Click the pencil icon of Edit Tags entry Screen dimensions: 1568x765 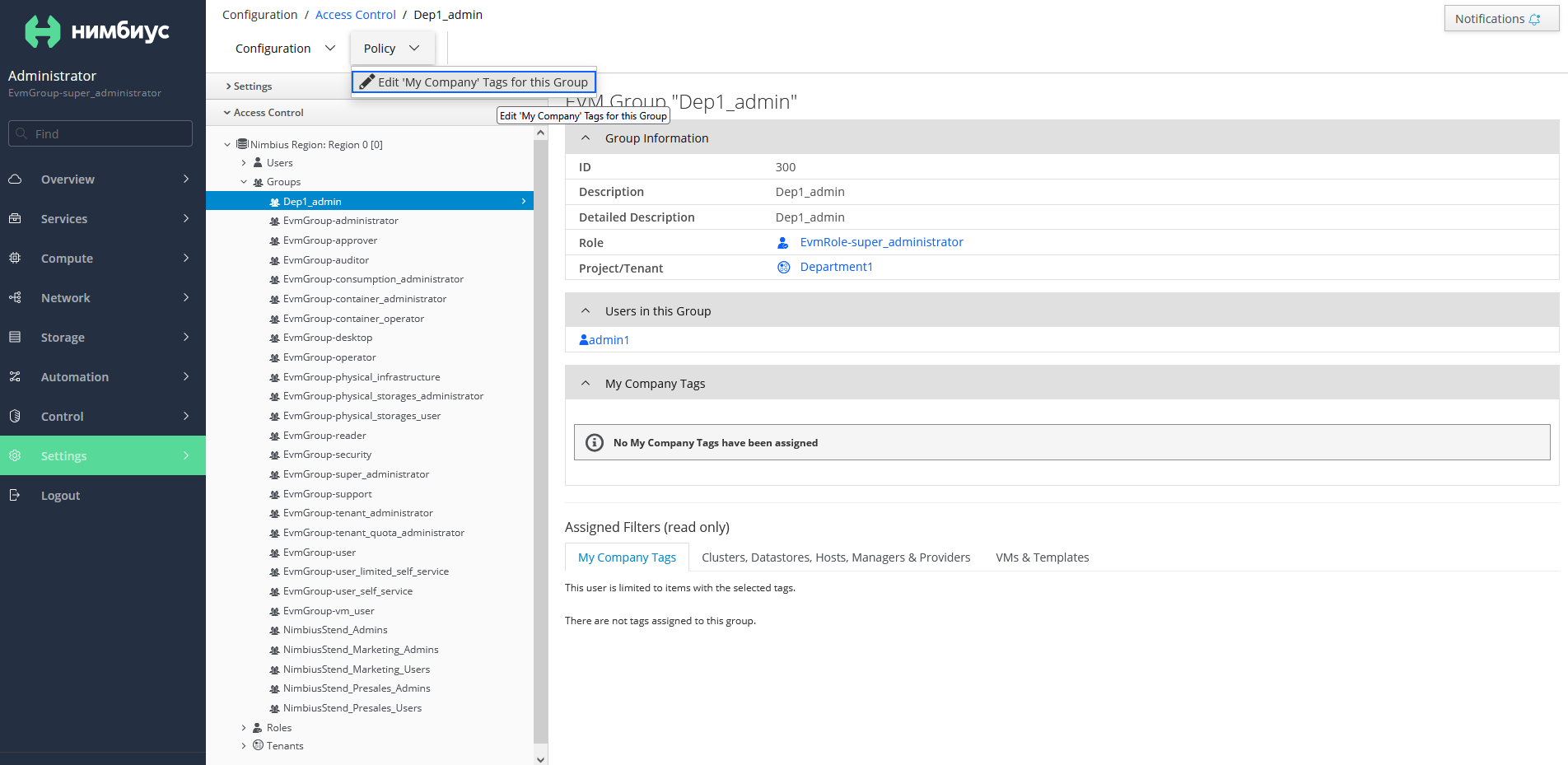367,82
